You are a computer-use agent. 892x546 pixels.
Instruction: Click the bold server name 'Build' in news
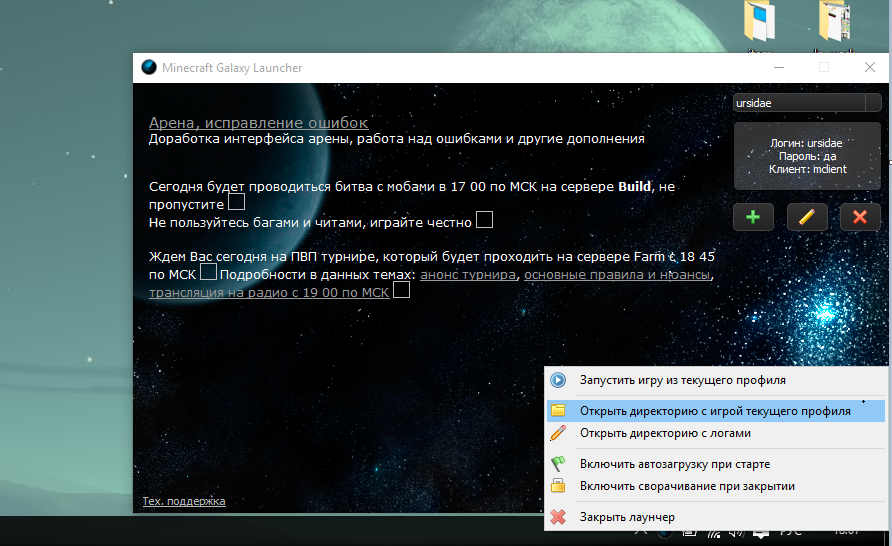pos(634,187)
